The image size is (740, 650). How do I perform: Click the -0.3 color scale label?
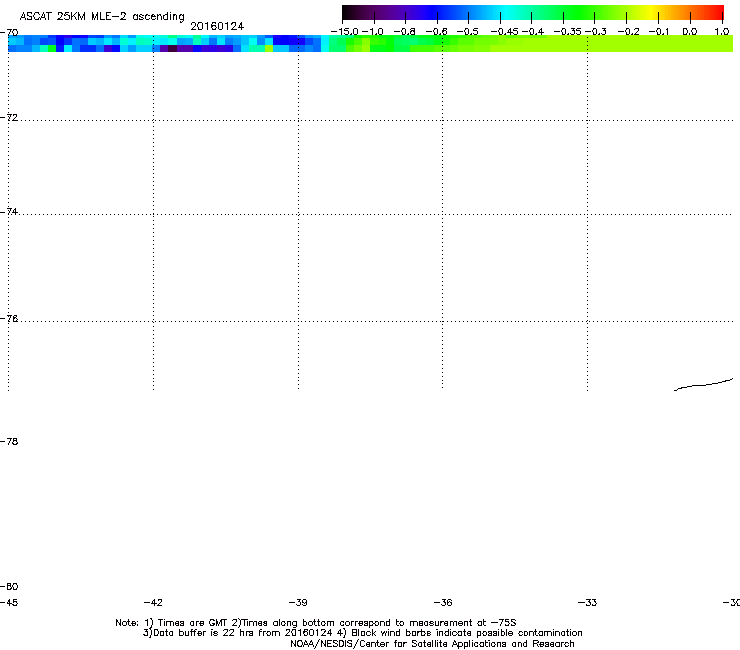click(x=596, y=32)
